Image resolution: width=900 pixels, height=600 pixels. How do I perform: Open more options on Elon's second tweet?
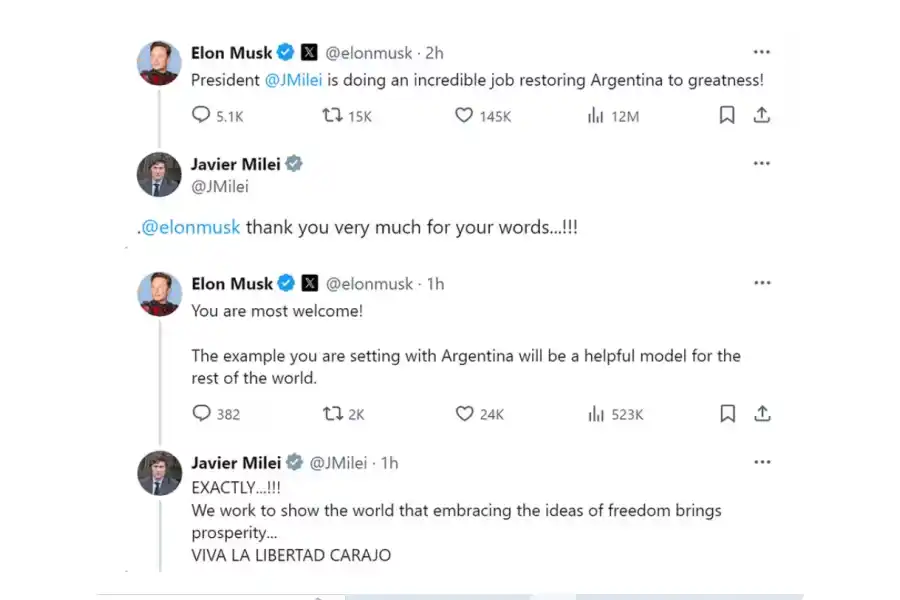[x=762, y=283]
